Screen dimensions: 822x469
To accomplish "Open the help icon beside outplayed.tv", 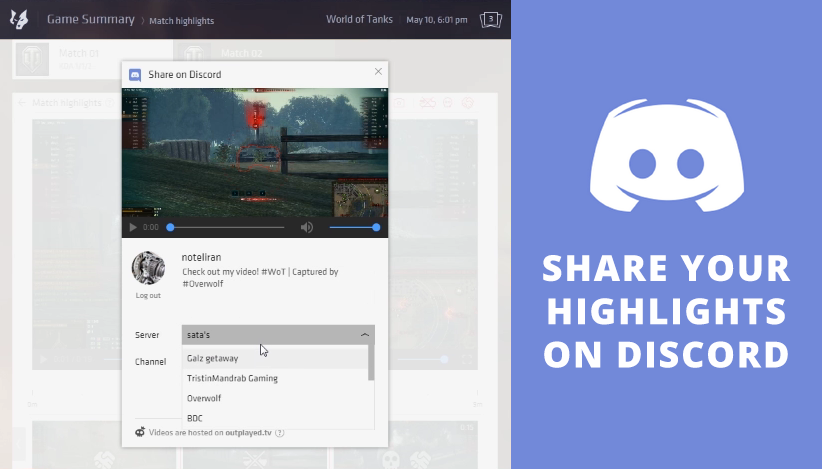I will pyautogui.click(x=280, y=433).
